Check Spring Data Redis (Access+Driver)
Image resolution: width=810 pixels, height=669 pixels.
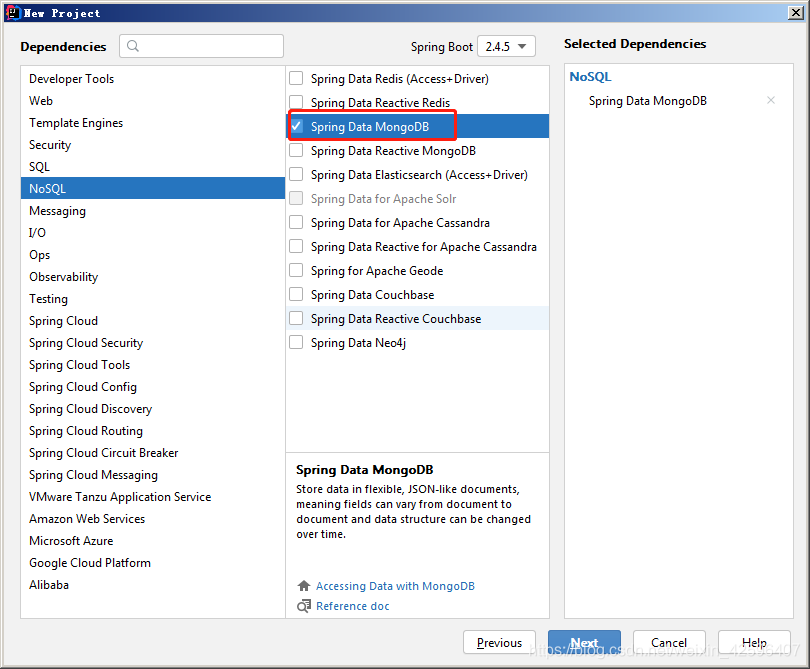[296, 79]
